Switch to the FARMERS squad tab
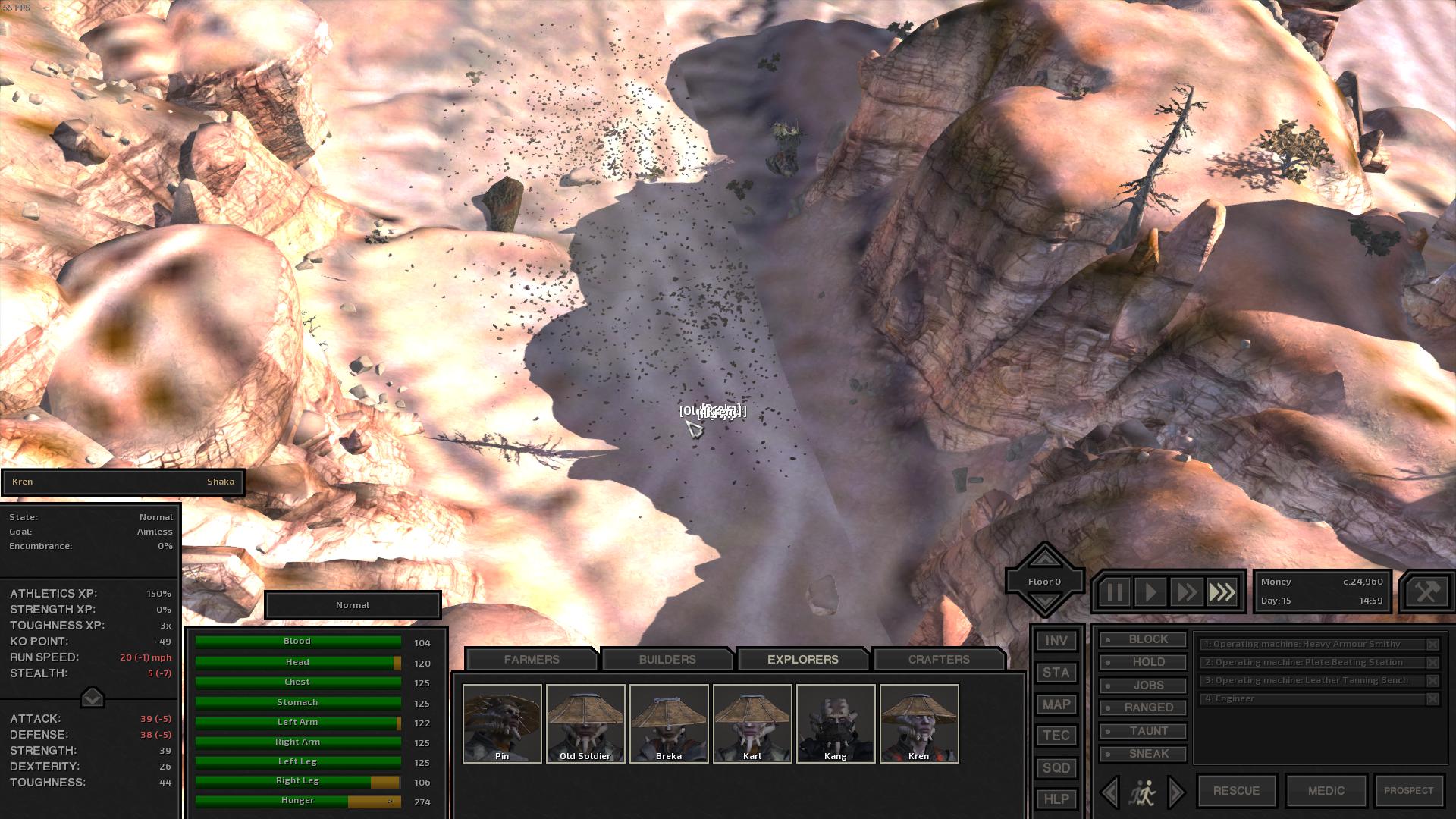The image size is (1456, 819). (x=532, y=660)
